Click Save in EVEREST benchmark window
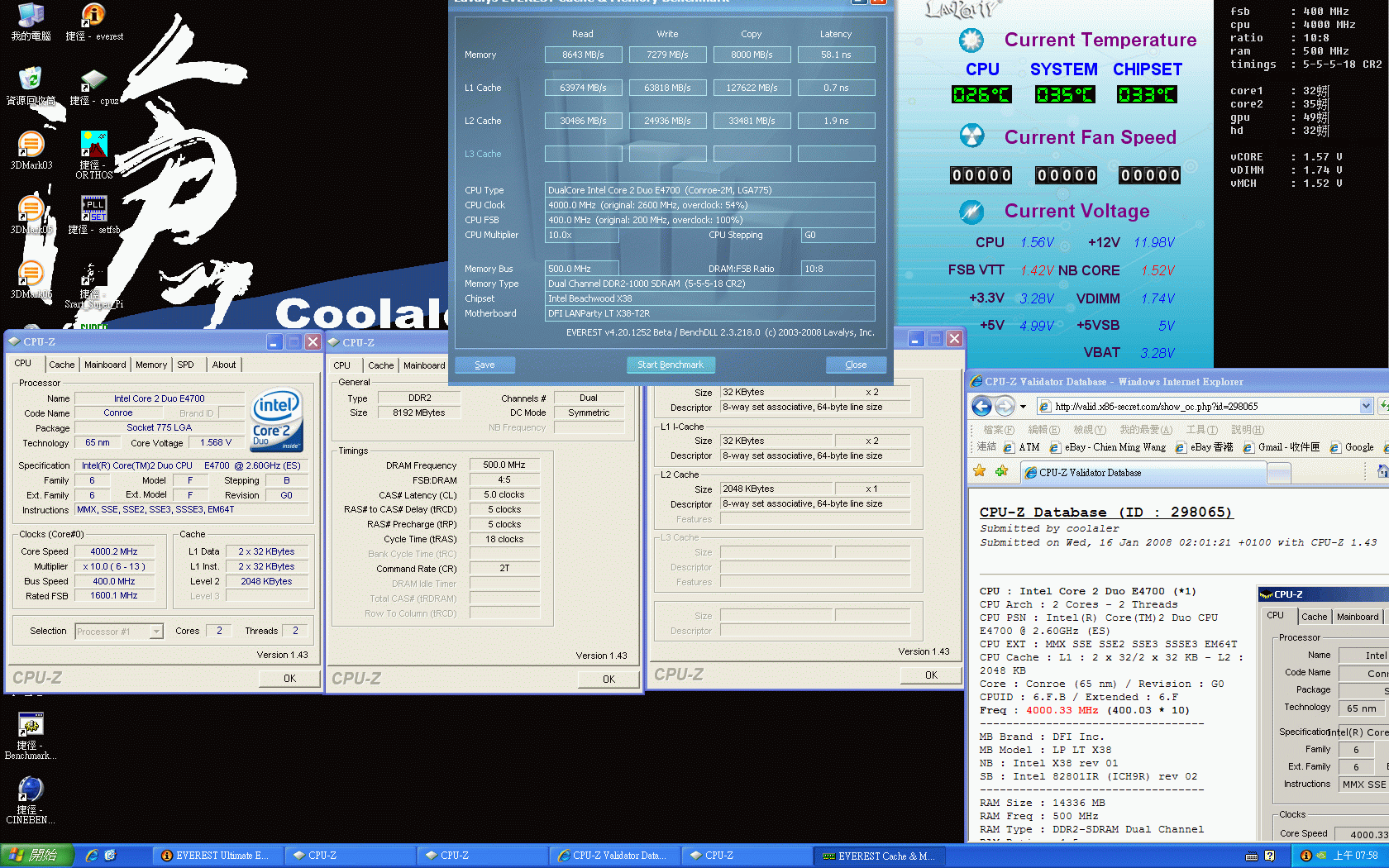Image resolution: width=1389 pixels, height=868 pixels. pyautogui.click(x=484, y=365)
